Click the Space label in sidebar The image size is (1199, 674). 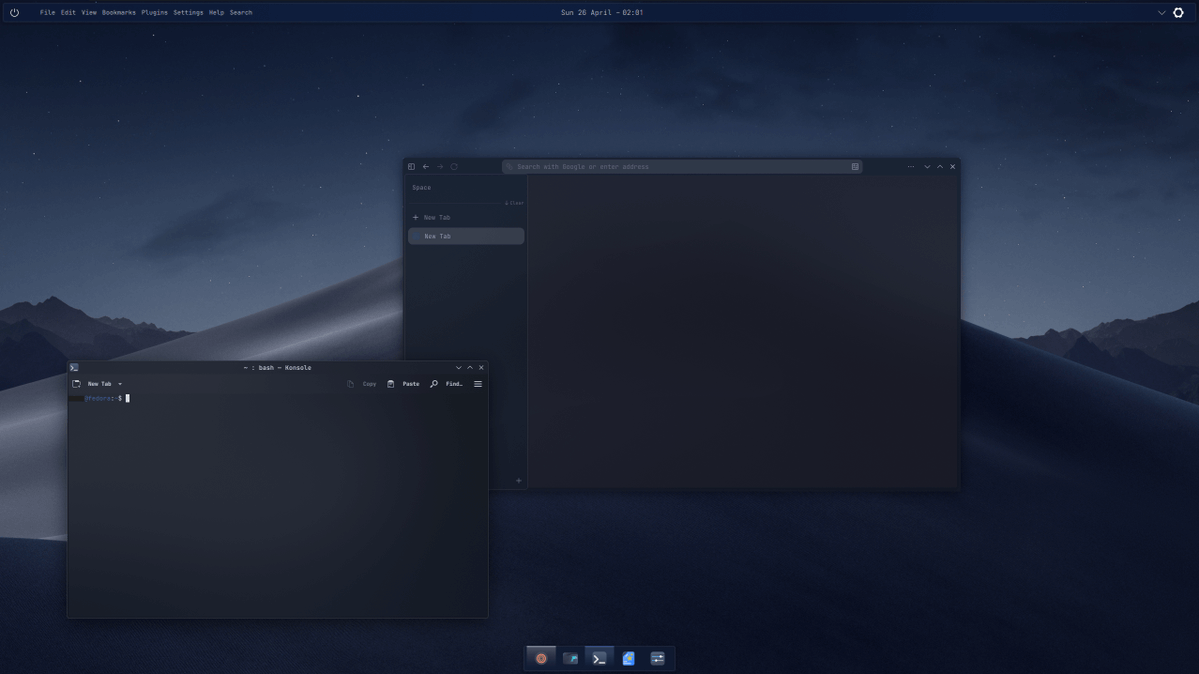click(x=421, y=187)
